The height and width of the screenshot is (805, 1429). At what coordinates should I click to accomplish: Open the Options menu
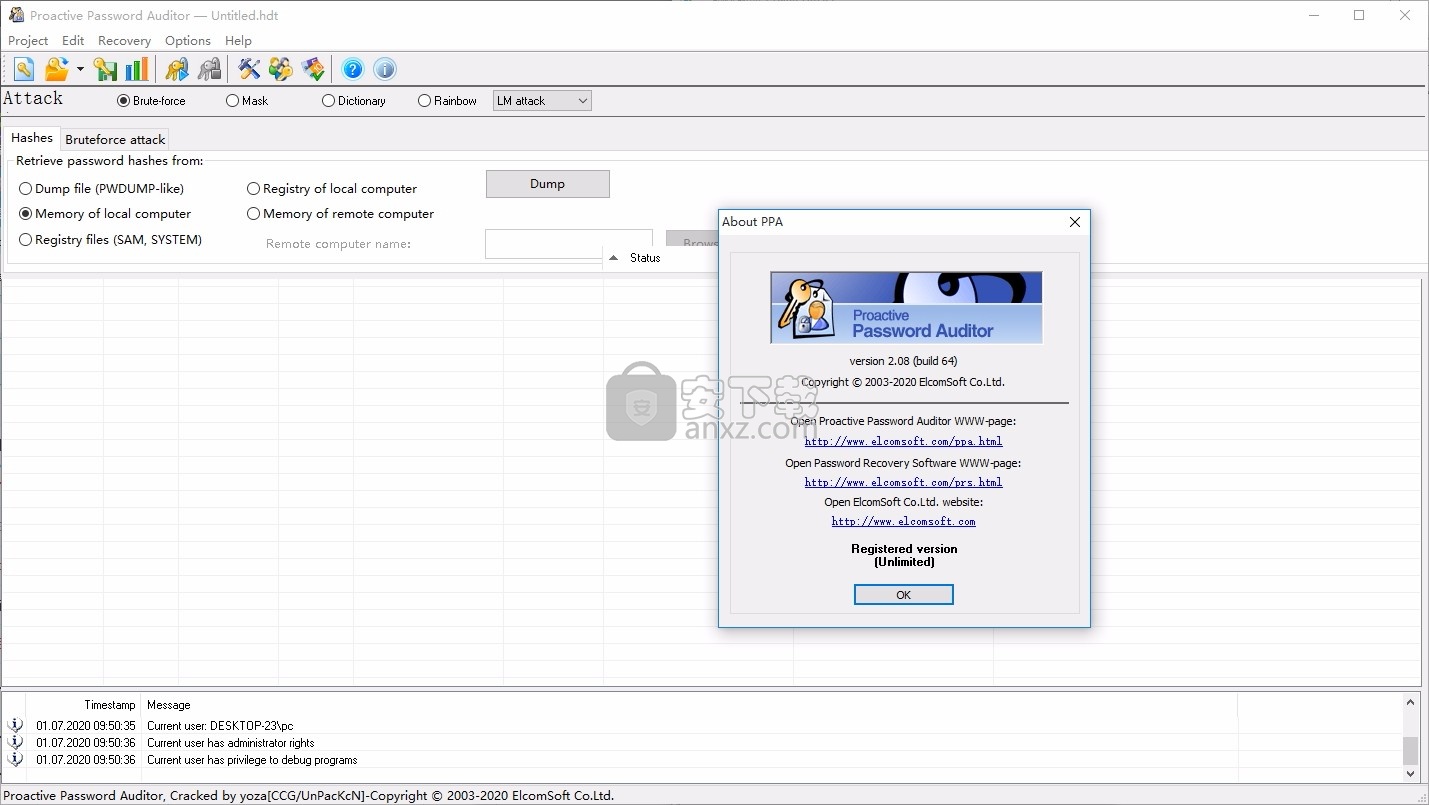point(188,41)
